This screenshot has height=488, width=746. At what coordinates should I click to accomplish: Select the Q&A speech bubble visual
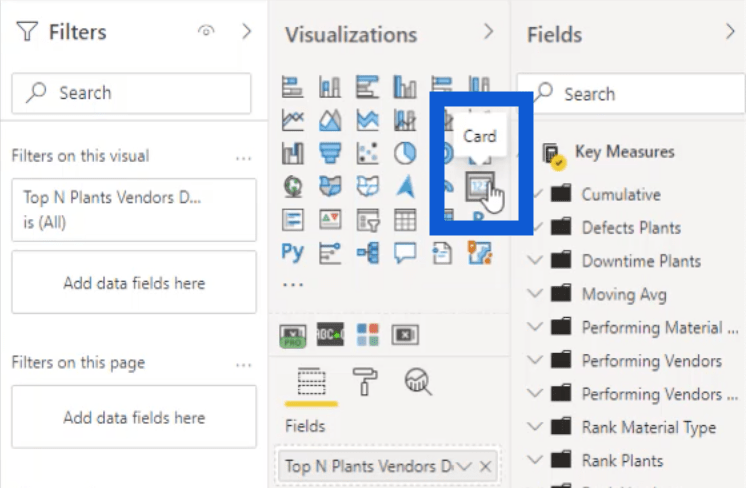(405, 253)
